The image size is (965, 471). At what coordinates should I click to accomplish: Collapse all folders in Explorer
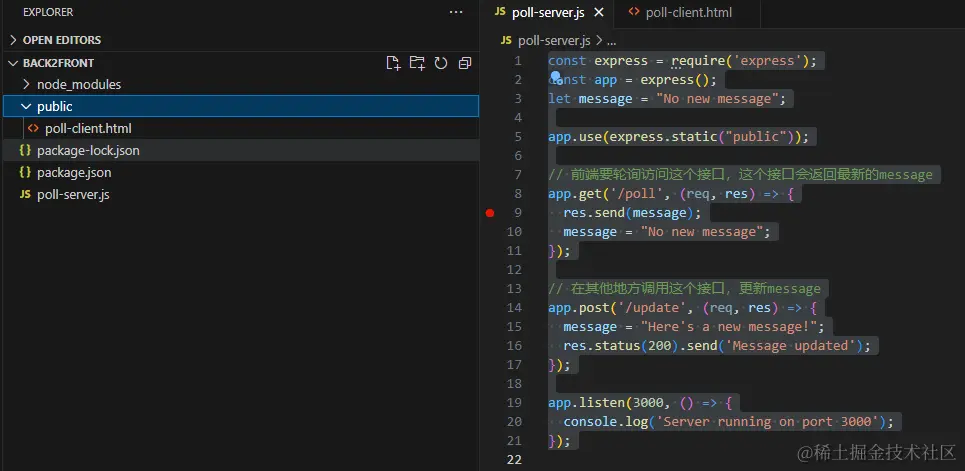(x=465, y=63)
